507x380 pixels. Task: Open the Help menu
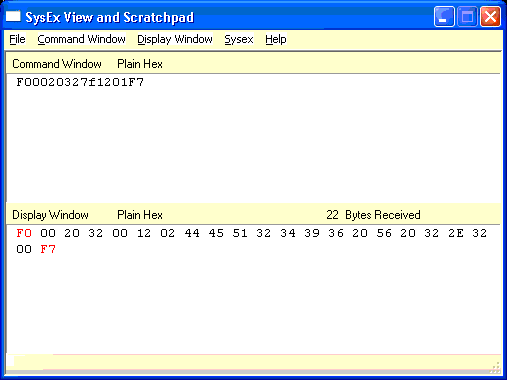point(276,39)
